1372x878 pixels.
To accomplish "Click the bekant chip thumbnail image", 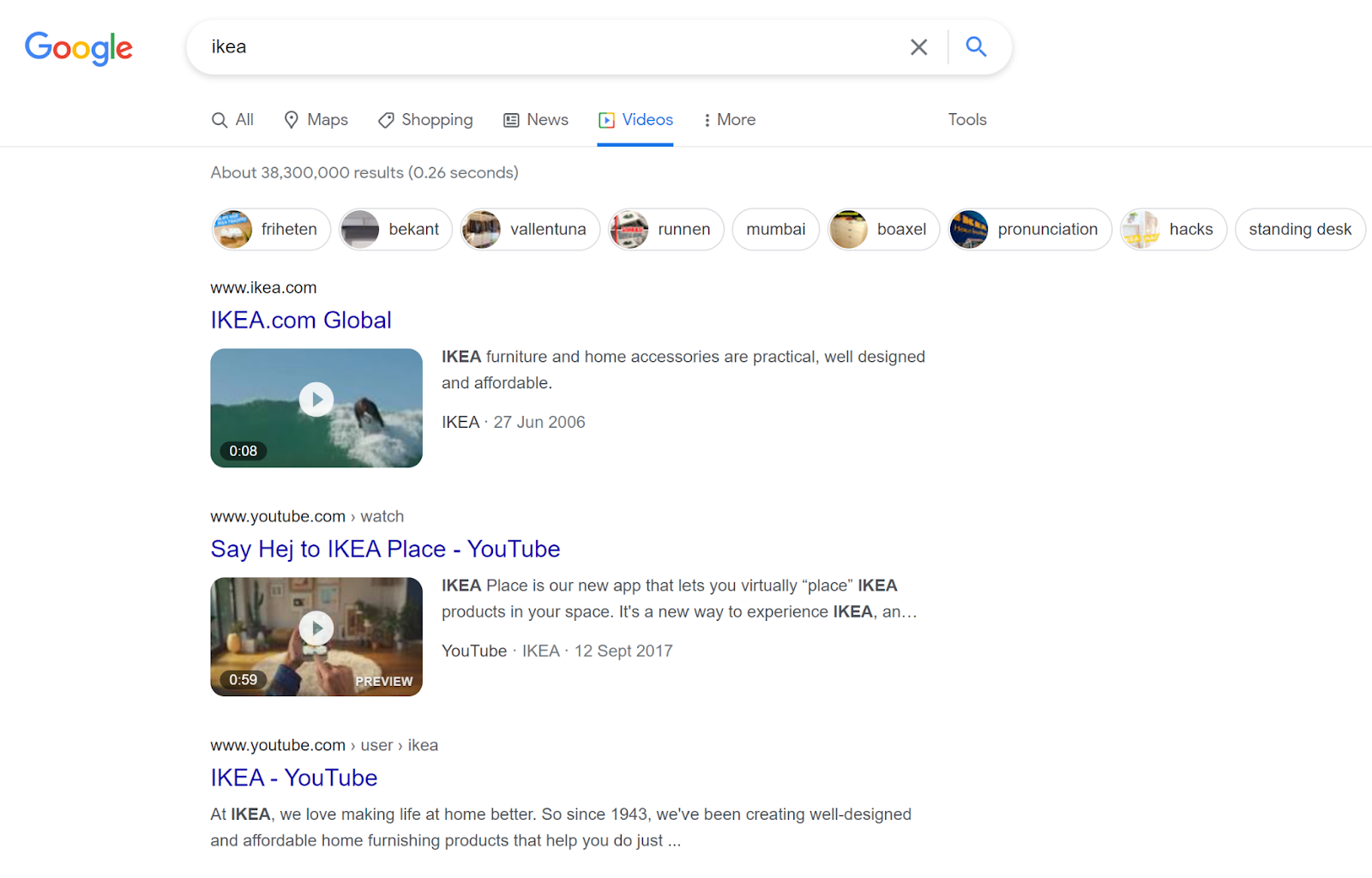I will 360,230.
